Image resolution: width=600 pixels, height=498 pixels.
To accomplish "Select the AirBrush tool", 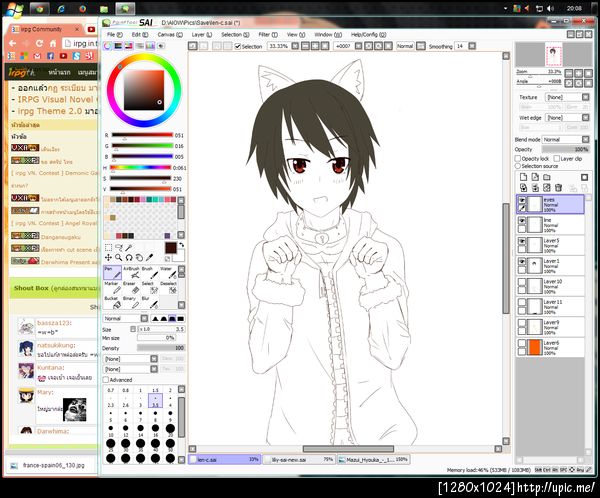I will click(131, 273).
